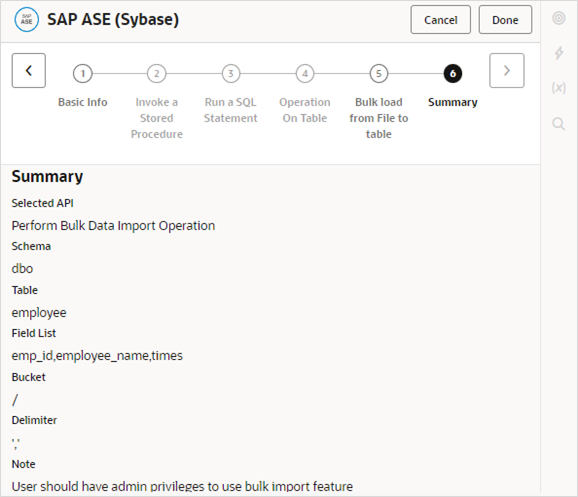Viewport: 578px width, 497px height.
Task: Click the Operation On Table label
Action: pyautogui.click(x=305, y=110)
